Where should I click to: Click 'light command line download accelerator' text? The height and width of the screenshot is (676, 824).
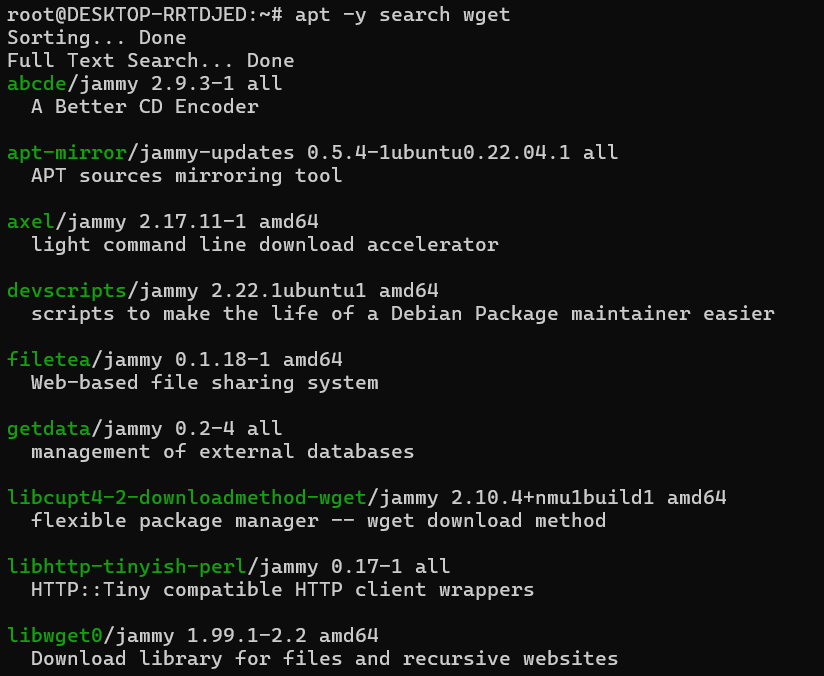pyautogui.click(x=265, y=245)
